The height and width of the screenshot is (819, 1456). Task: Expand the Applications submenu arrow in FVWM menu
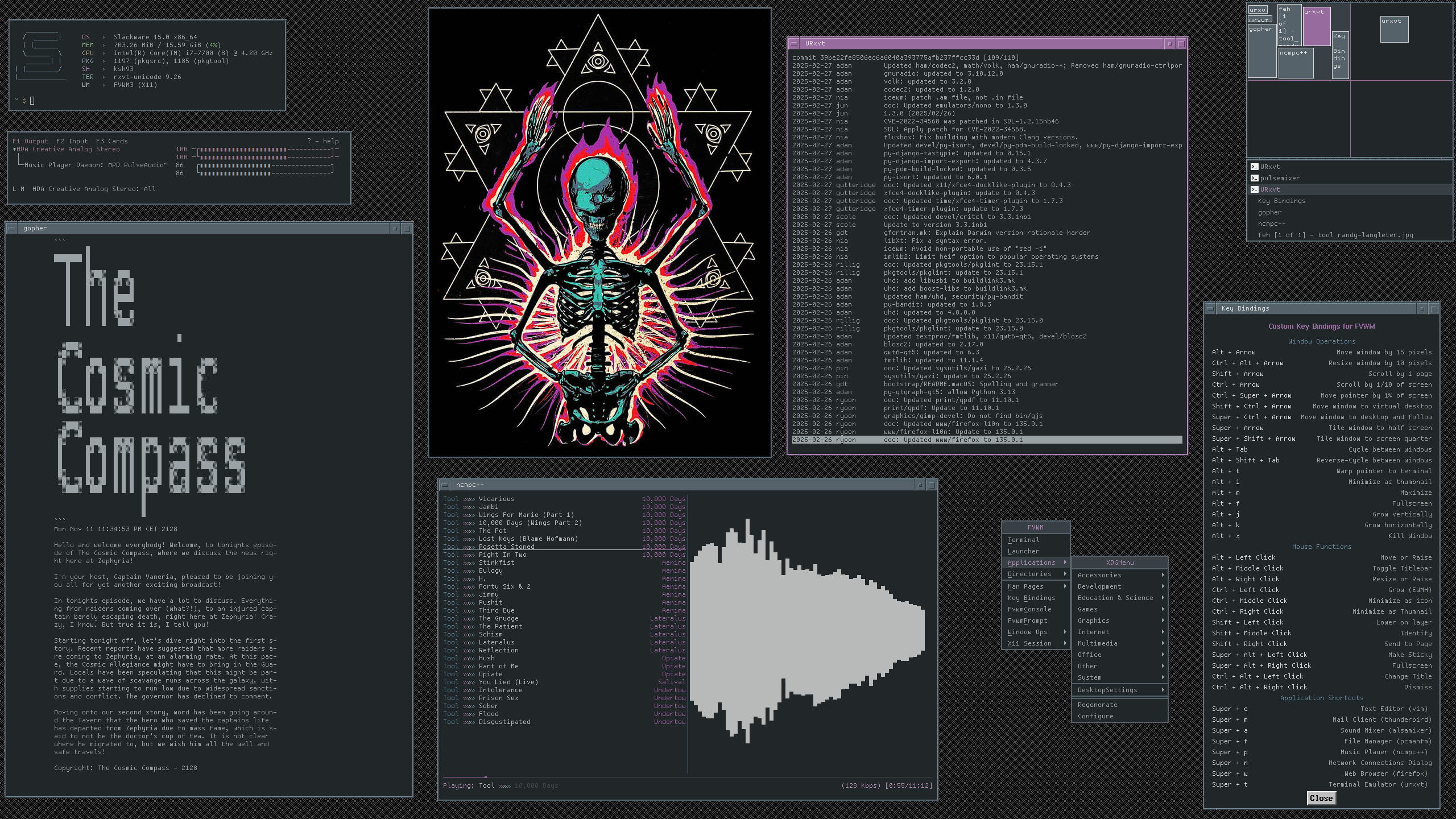1065,562
